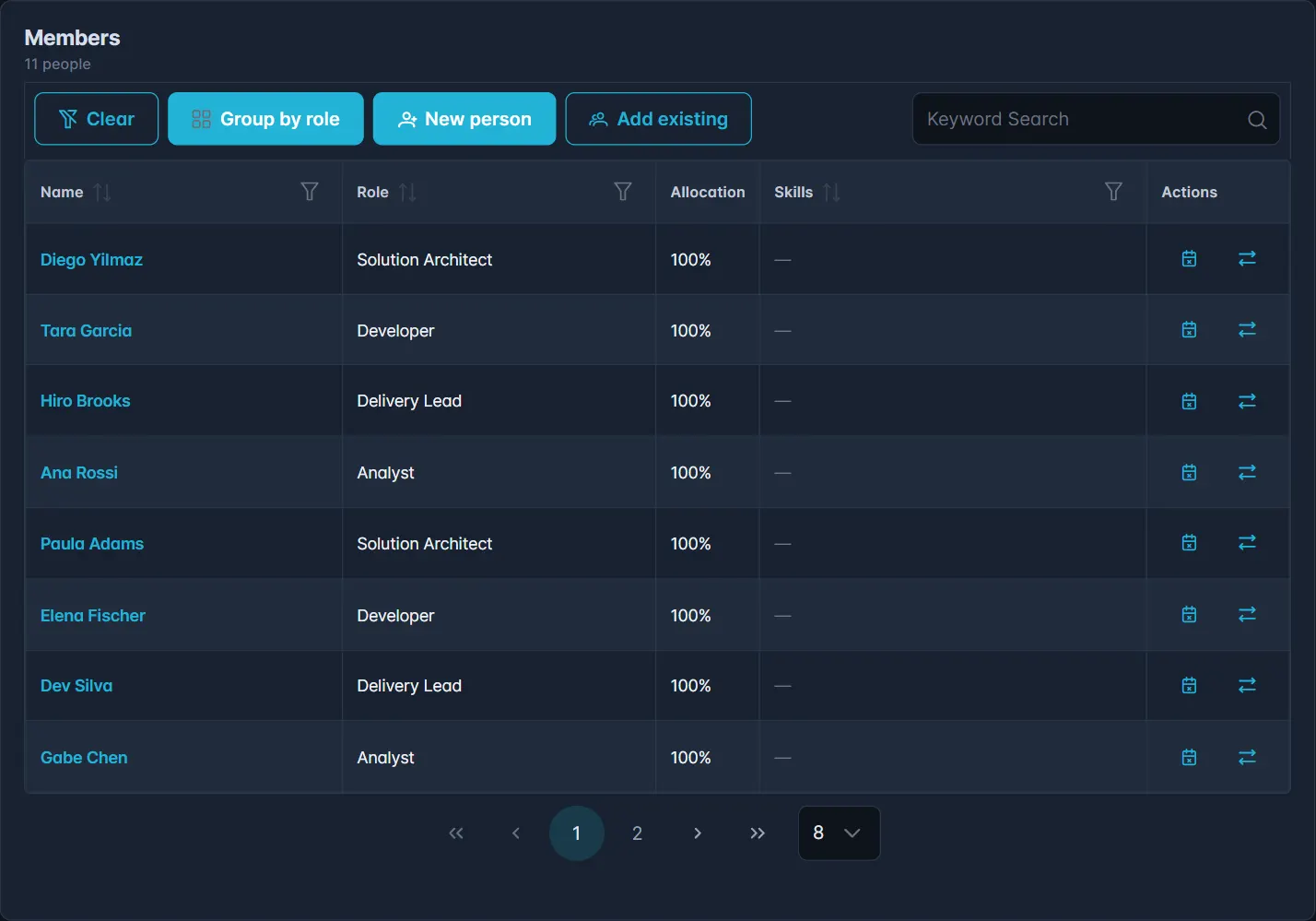Click swap arrows icon for Diego Yilmaz
Image resolution: width=1316 pixels, height=921 pixels.
click(x=1247, y=259)
